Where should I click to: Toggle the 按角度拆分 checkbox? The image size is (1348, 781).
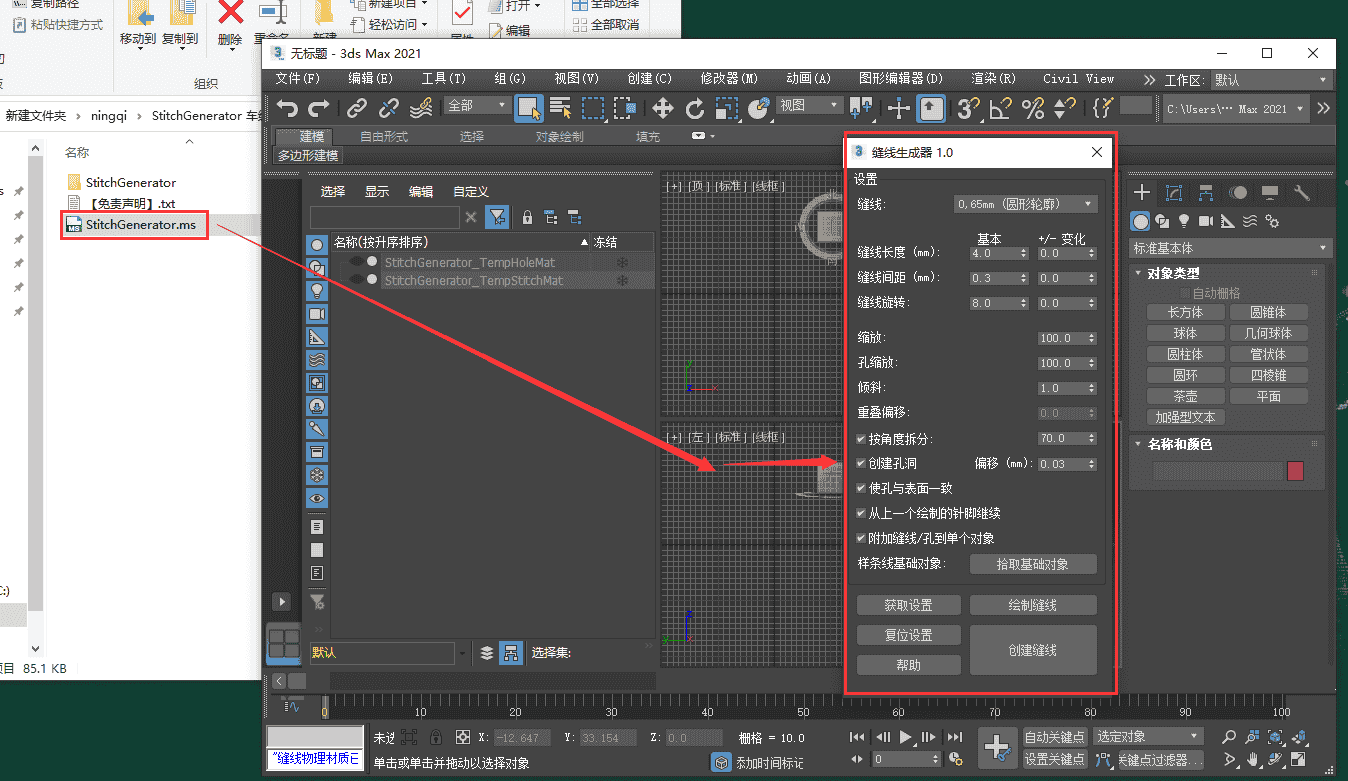862,439
